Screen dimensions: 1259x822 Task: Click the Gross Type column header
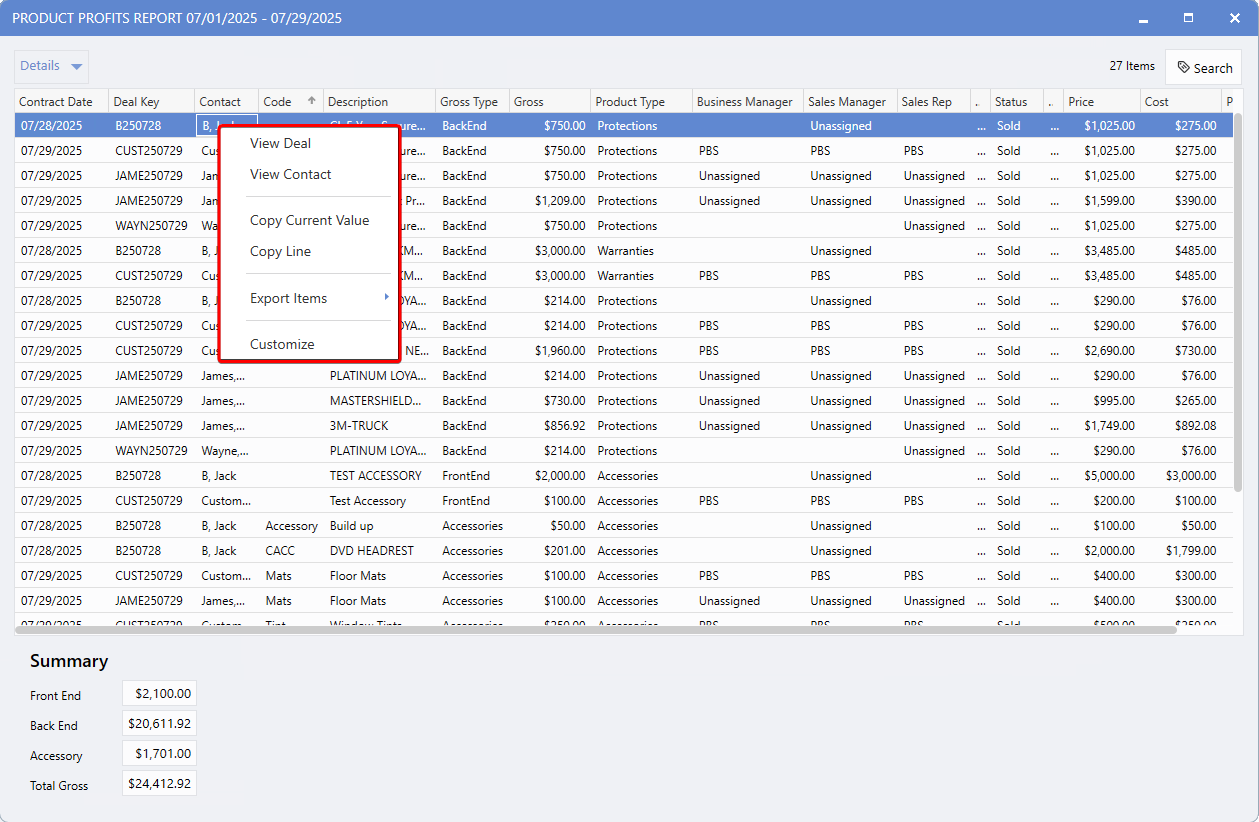[x=469, y=101]
